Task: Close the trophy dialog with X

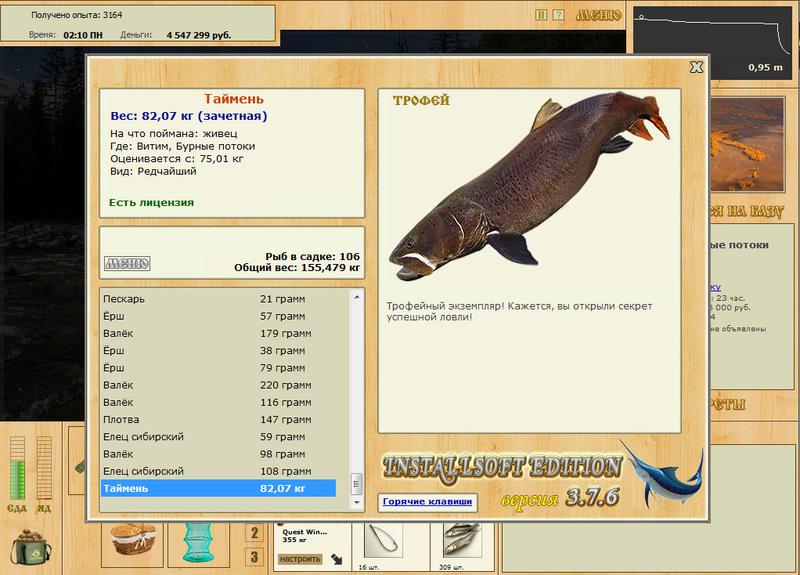Action: point(696,67)
